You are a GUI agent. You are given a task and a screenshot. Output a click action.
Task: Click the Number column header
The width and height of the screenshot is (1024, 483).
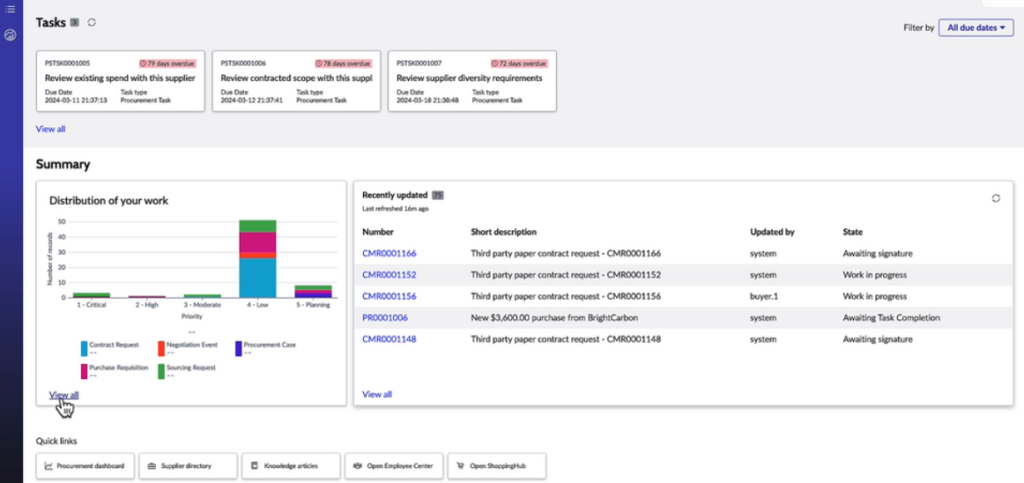[x=378, y=232]
